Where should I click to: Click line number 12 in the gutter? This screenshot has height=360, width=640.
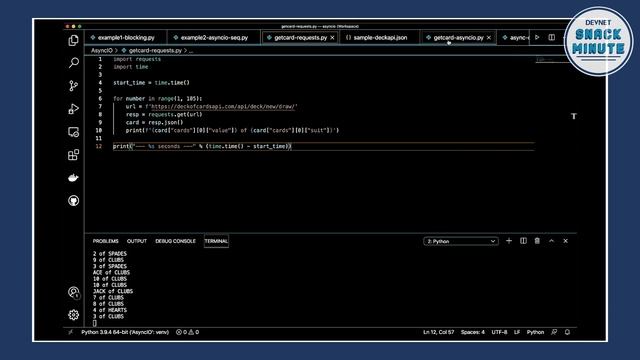point(99,146)
